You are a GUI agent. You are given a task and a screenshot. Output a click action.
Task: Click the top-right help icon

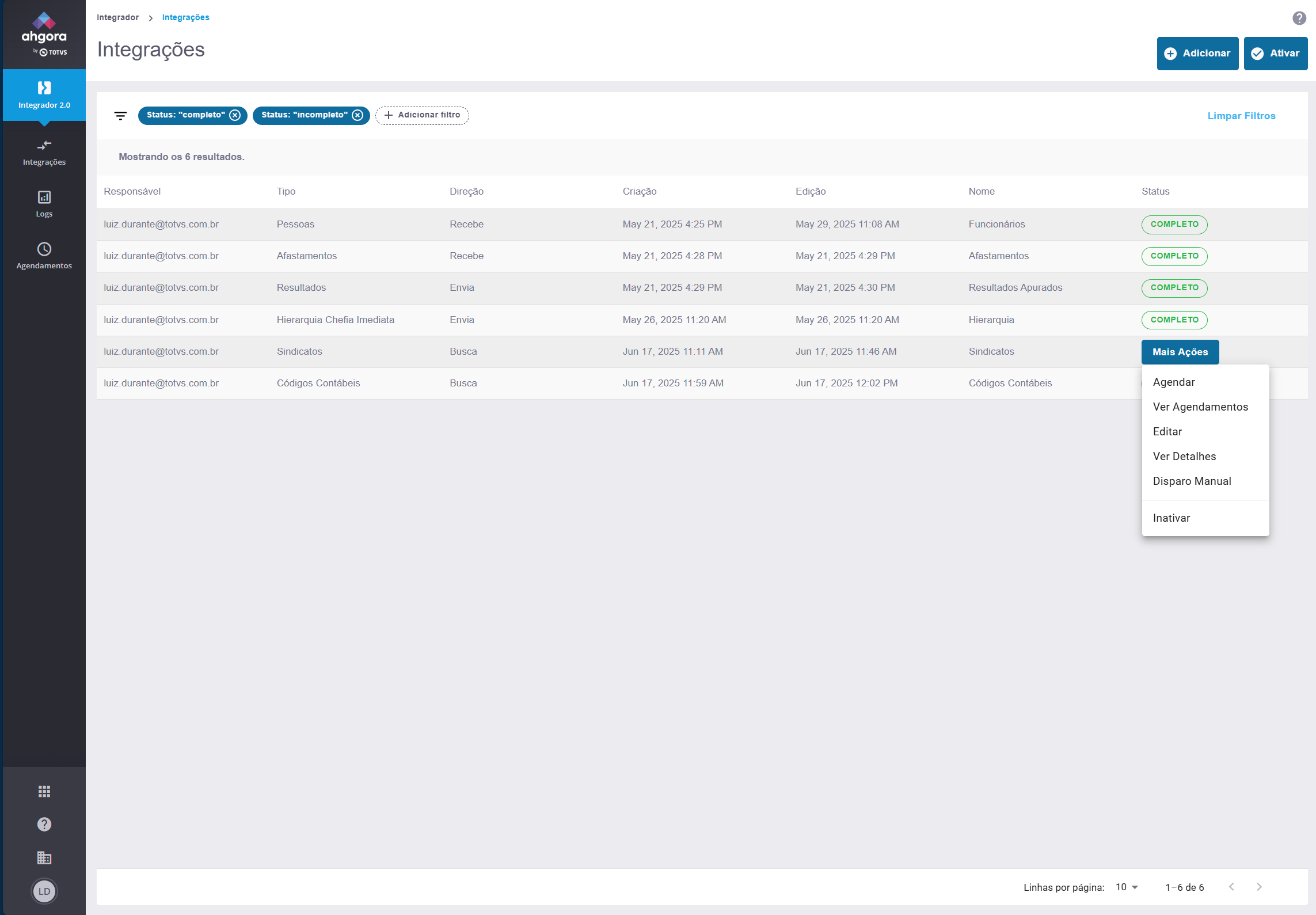pos(1299,18)
